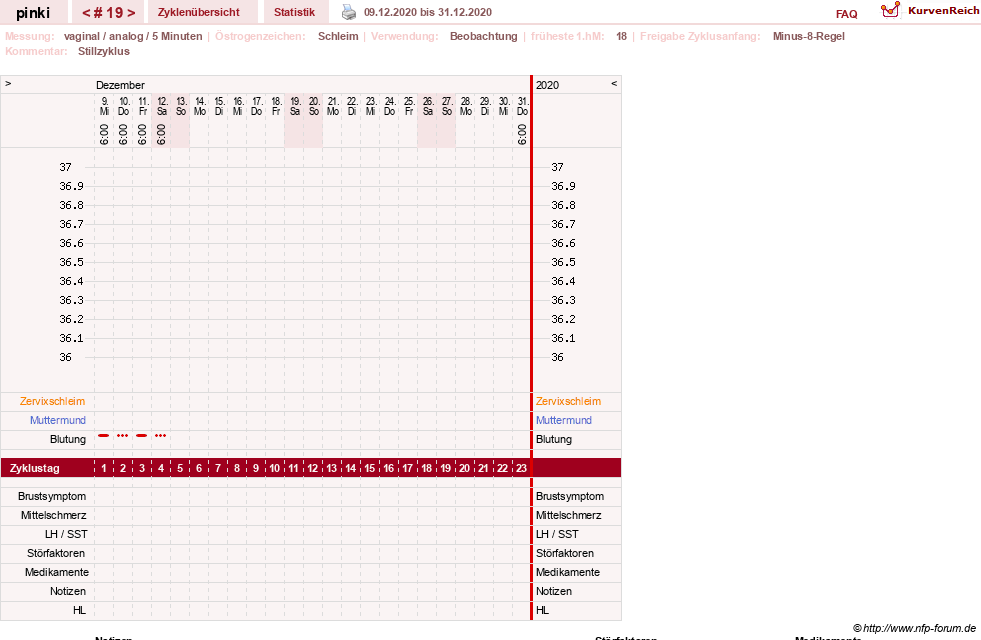The image size is (981, 640).
Task: Click the Schleim value
Action: [x=338, y=36]
